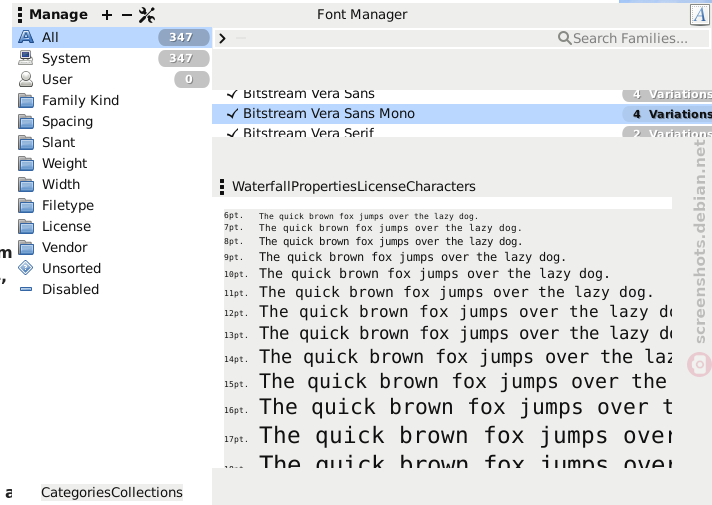712x505 pixels.
Task: Switch to the Categories tab
Action: click(76, 492)
